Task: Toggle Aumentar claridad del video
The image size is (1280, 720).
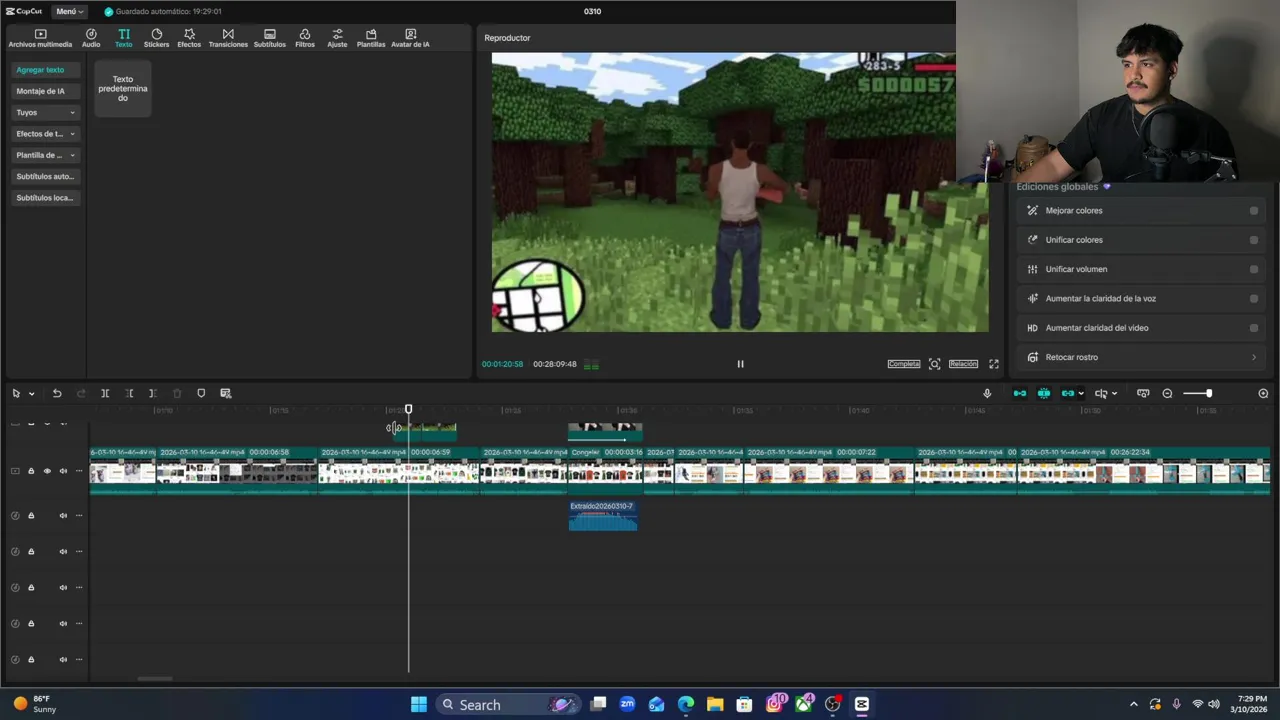Action: [x=1254, y=328]
